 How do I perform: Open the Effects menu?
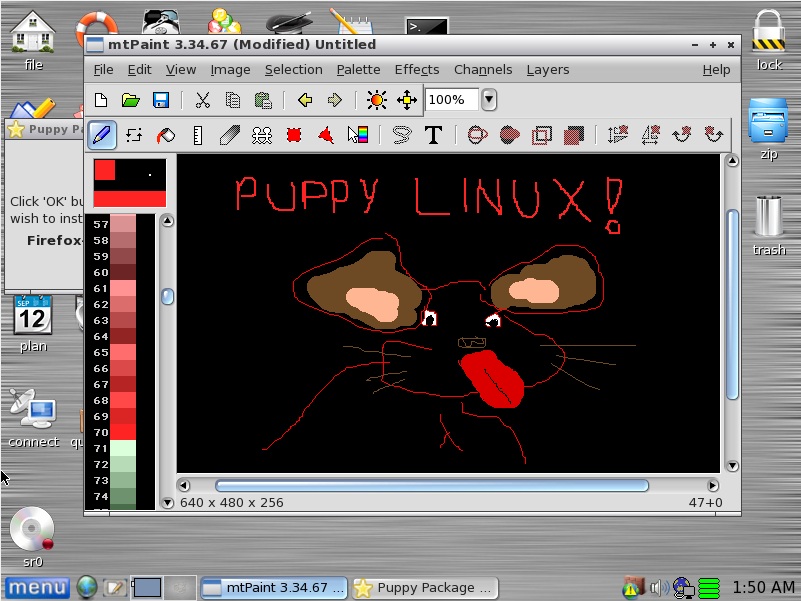[x=417, y=70]
